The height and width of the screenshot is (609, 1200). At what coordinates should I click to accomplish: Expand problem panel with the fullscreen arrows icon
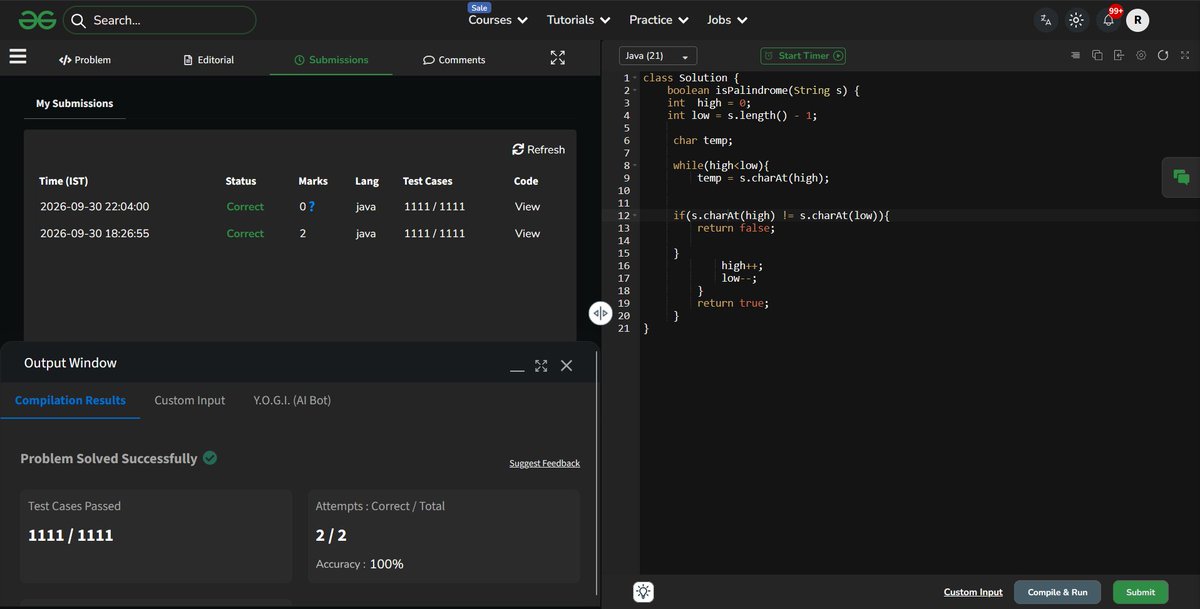(558, 58)
